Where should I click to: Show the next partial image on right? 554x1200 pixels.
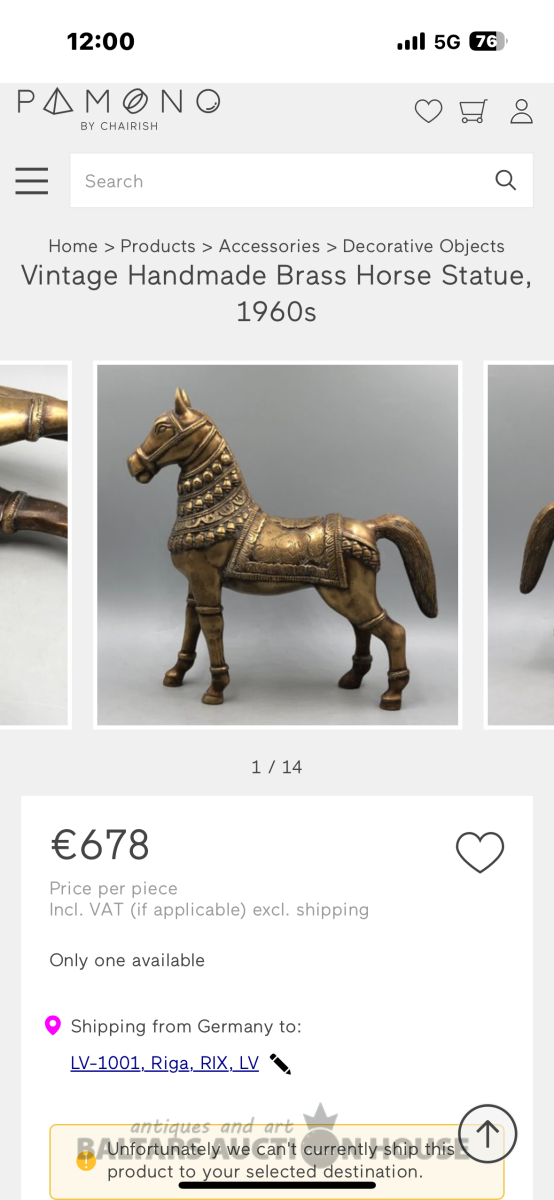coord(519,545)
